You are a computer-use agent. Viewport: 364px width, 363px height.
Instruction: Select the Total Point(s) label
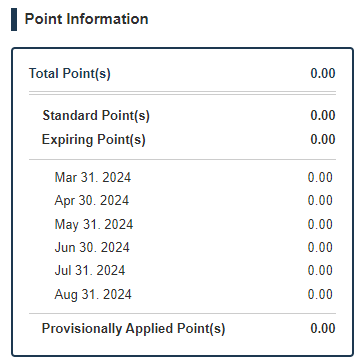pos(70,73)
